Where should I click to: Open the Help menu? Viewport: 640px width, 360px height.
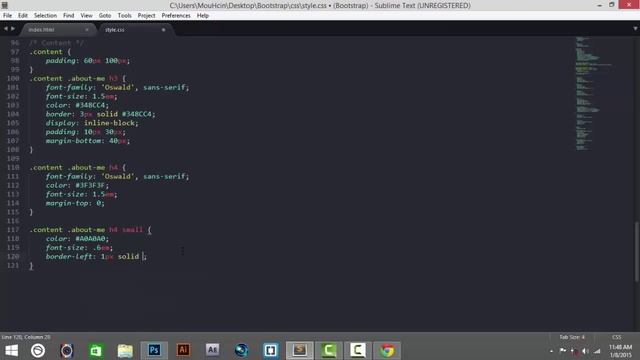203,16
